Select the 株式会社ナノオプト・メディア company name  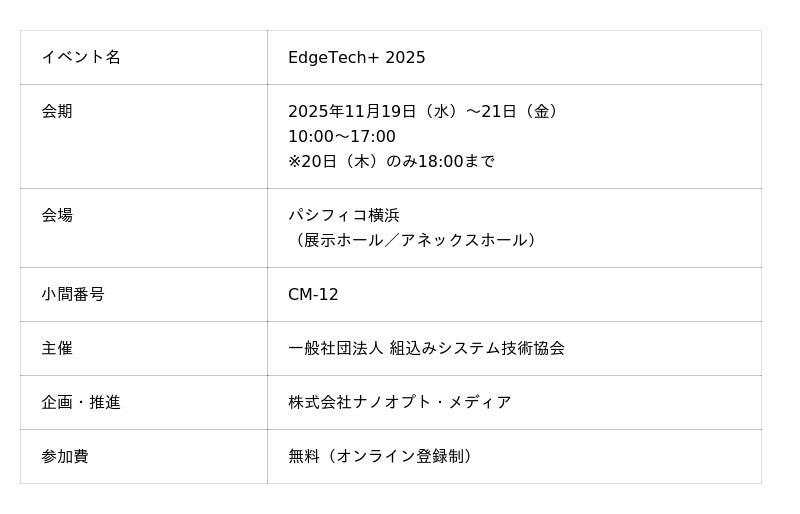399,402
